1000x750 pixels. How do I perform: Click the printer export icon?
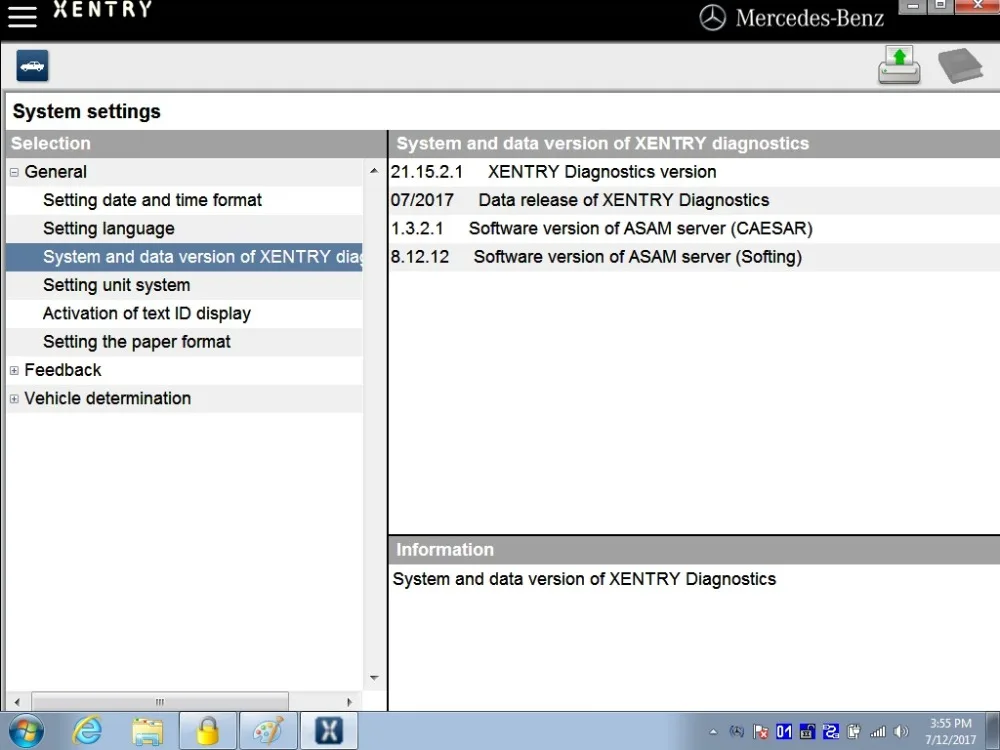tap(899, 65)
